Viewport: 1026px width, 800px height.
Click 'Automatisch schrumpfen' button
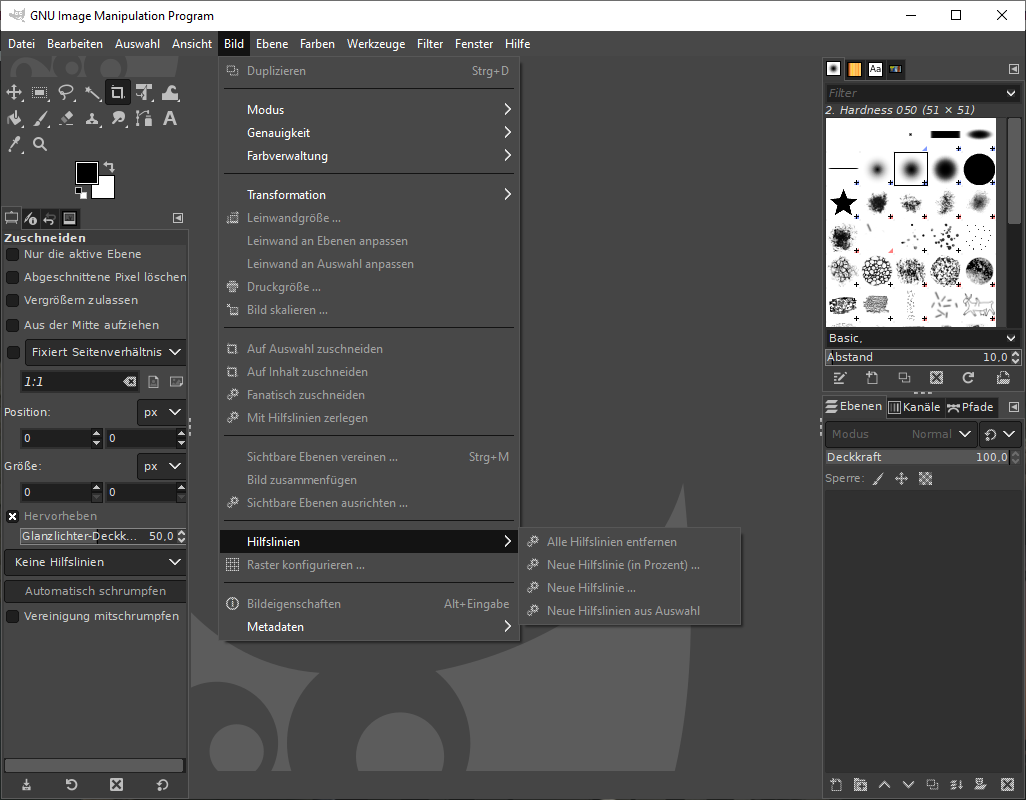pos(95,591)
